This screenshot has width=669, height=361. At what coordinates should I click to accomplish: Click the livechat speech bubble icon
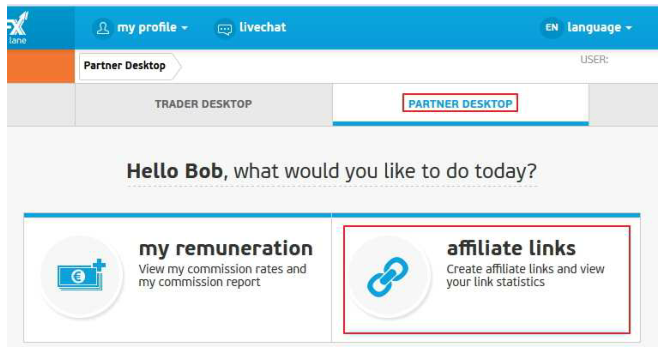[x=225, y=29]
